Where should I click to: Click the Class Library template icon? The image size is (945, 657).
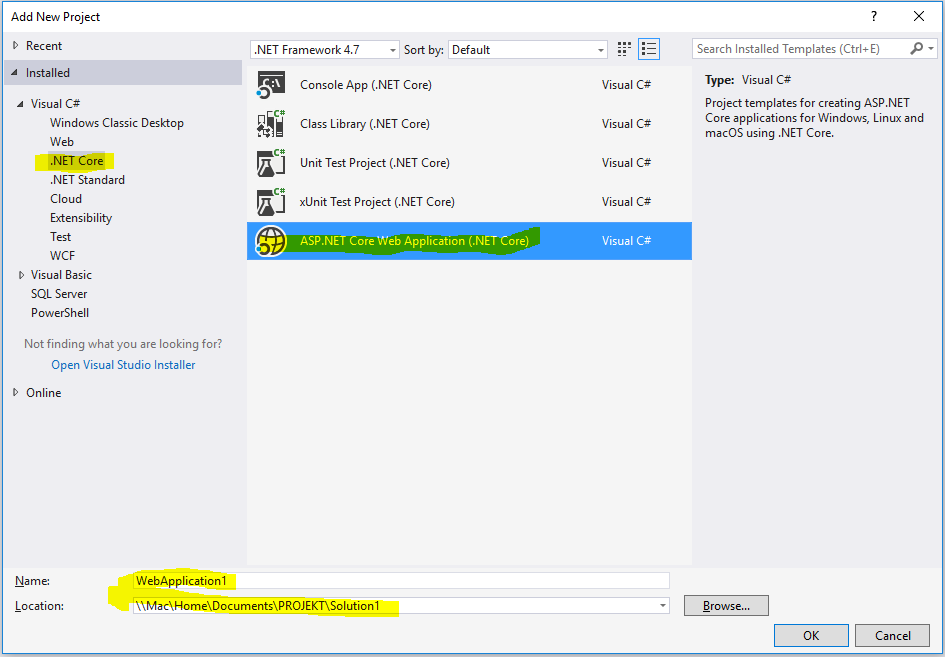[x=271, y=124]
